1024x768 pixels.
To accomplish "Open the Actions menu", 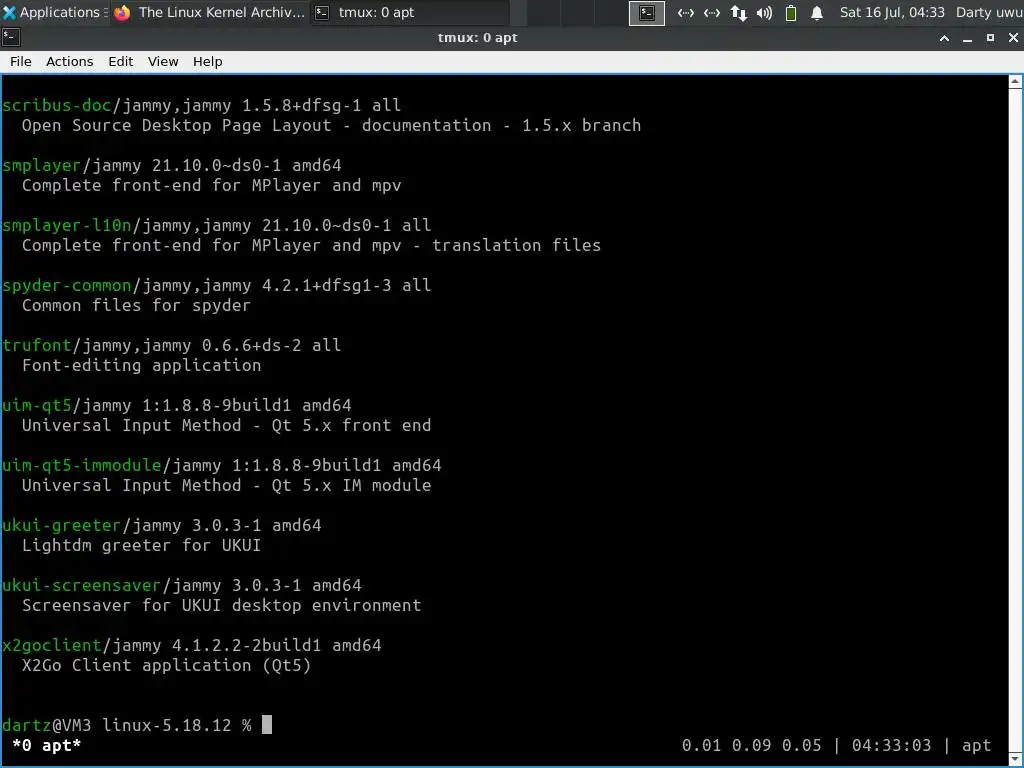I will [69, 61].
